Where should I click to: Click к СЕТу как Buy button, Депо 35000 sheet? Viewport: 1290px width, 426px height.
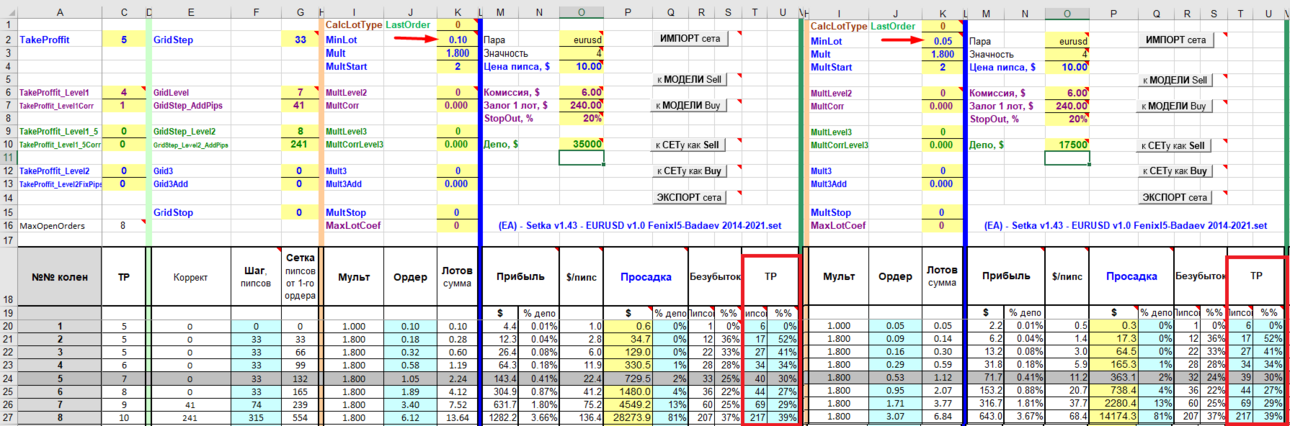(x=690, y=171)
